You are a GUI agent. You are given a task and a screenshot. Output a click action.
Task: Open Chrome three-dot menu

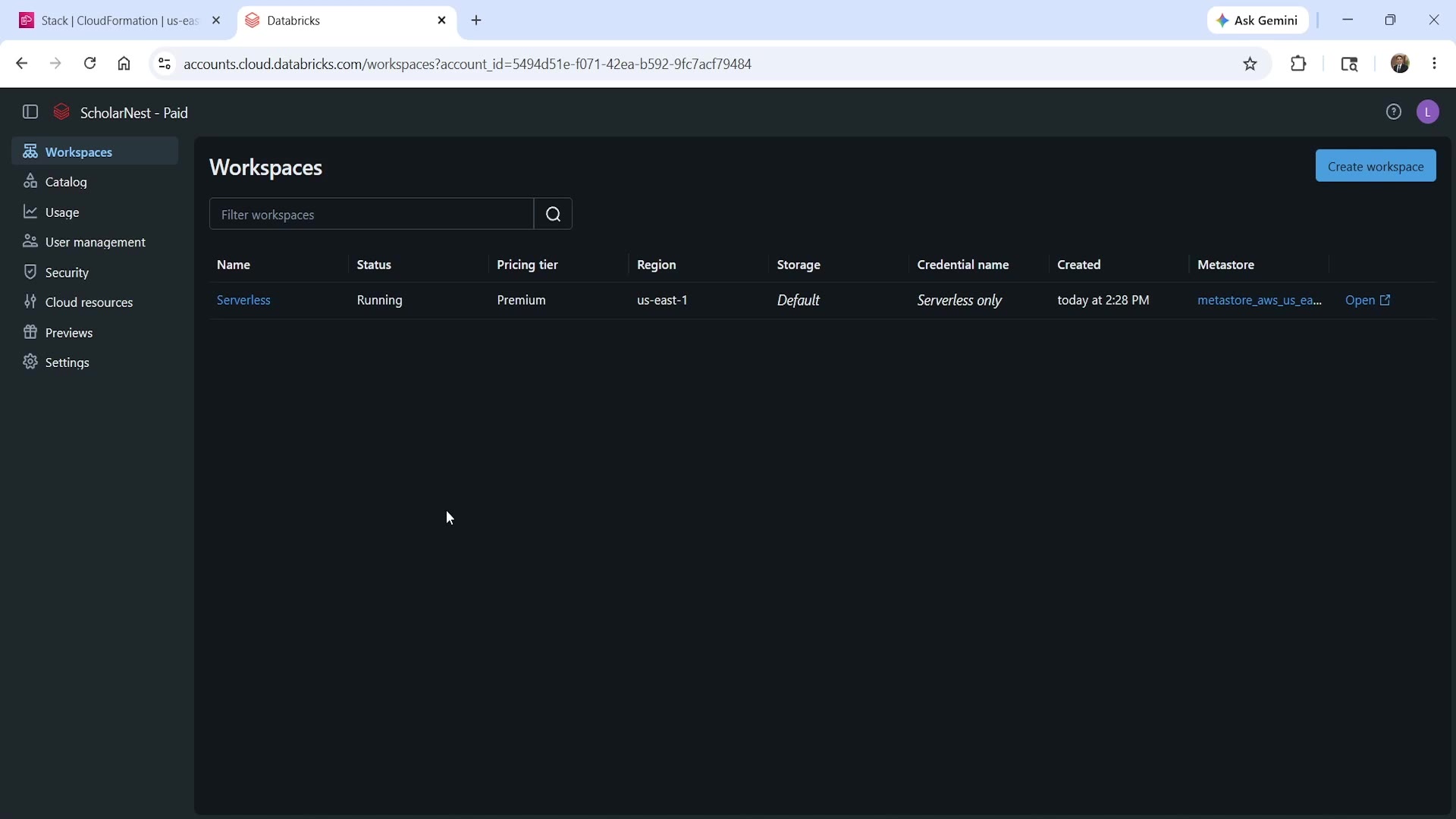pyautogui.click(x=1435, y=64)
